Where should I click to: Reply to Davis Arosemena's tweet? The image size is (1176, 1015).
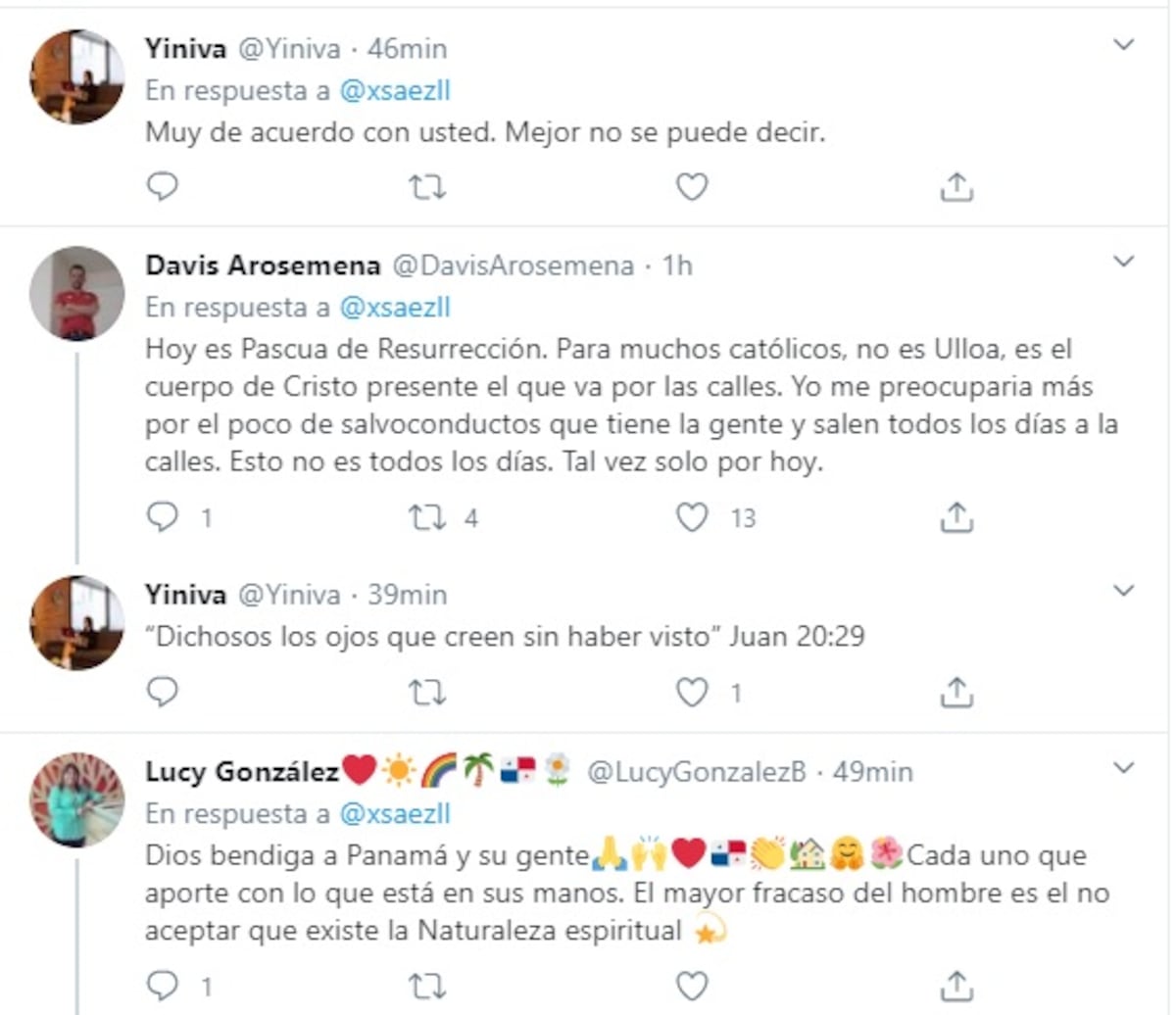point(162,516)
